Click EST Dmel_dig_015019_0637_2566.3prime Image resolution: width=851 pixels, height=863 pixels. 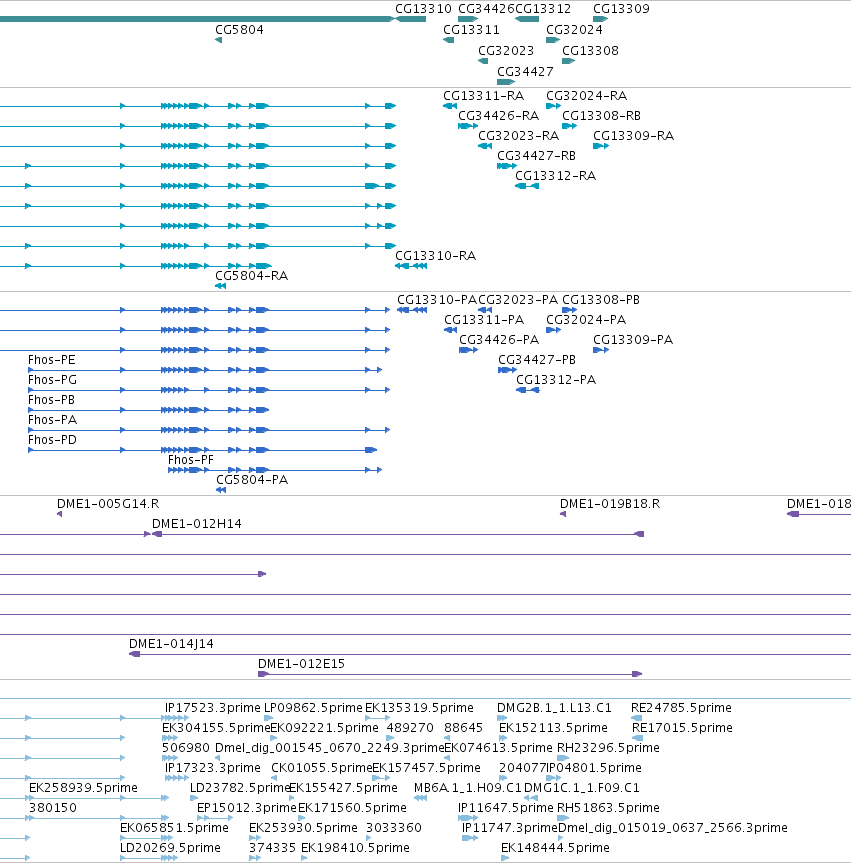coord(673,828)
